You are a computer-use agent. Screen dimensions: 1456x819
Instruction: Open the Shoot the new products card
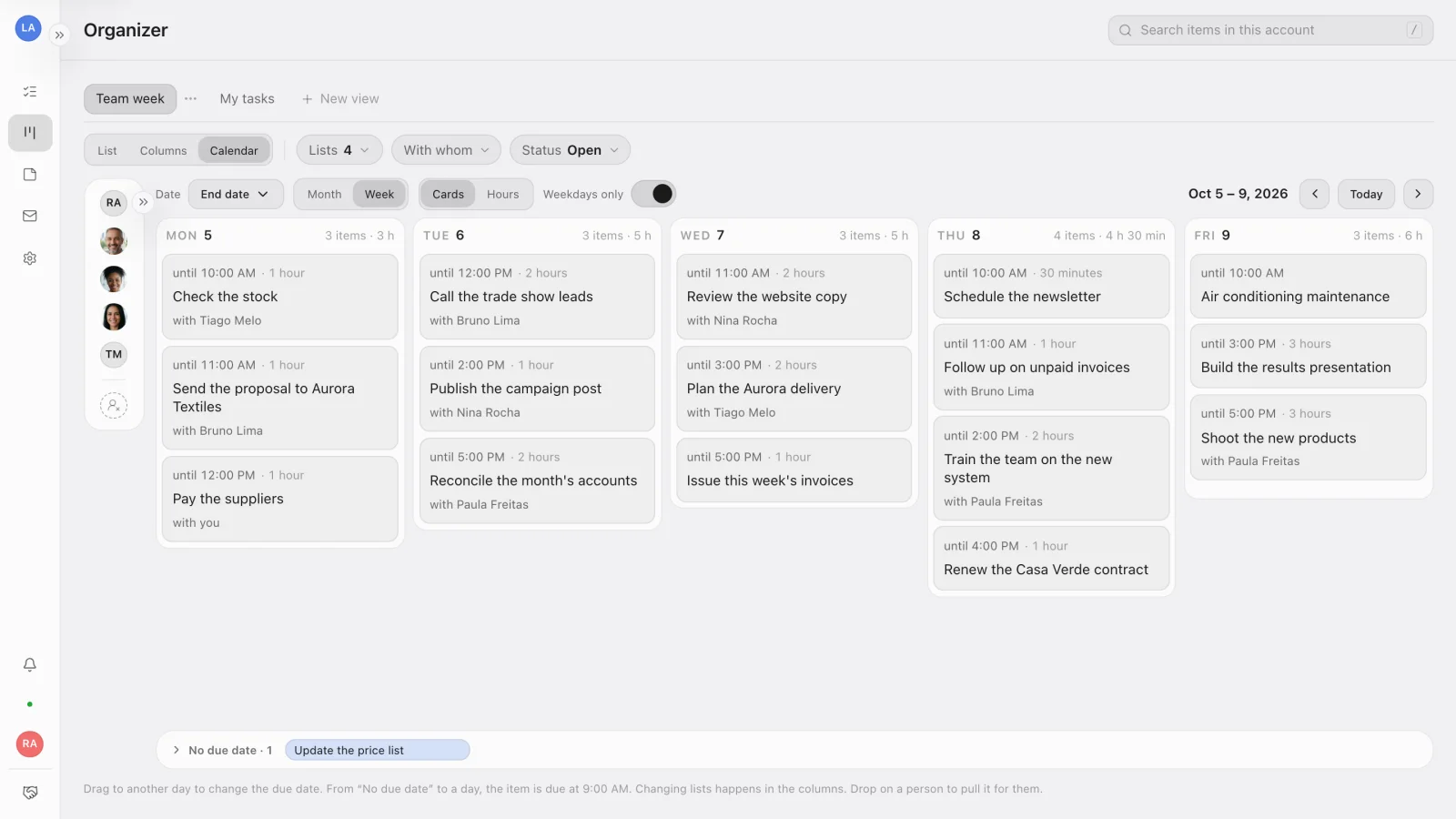click(x=1308, y=438)
